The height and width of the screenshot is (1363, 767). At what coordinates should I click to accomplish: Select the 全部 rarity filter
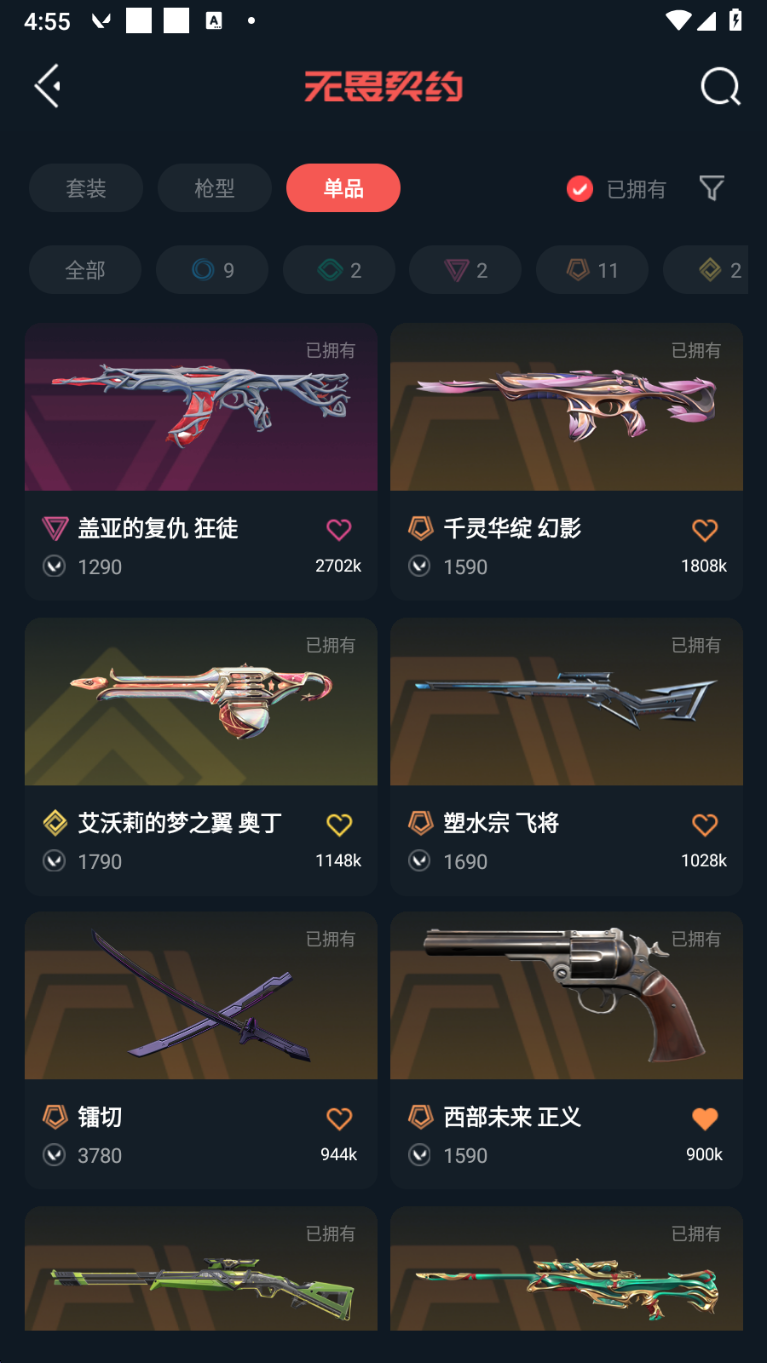coord(85,270)
